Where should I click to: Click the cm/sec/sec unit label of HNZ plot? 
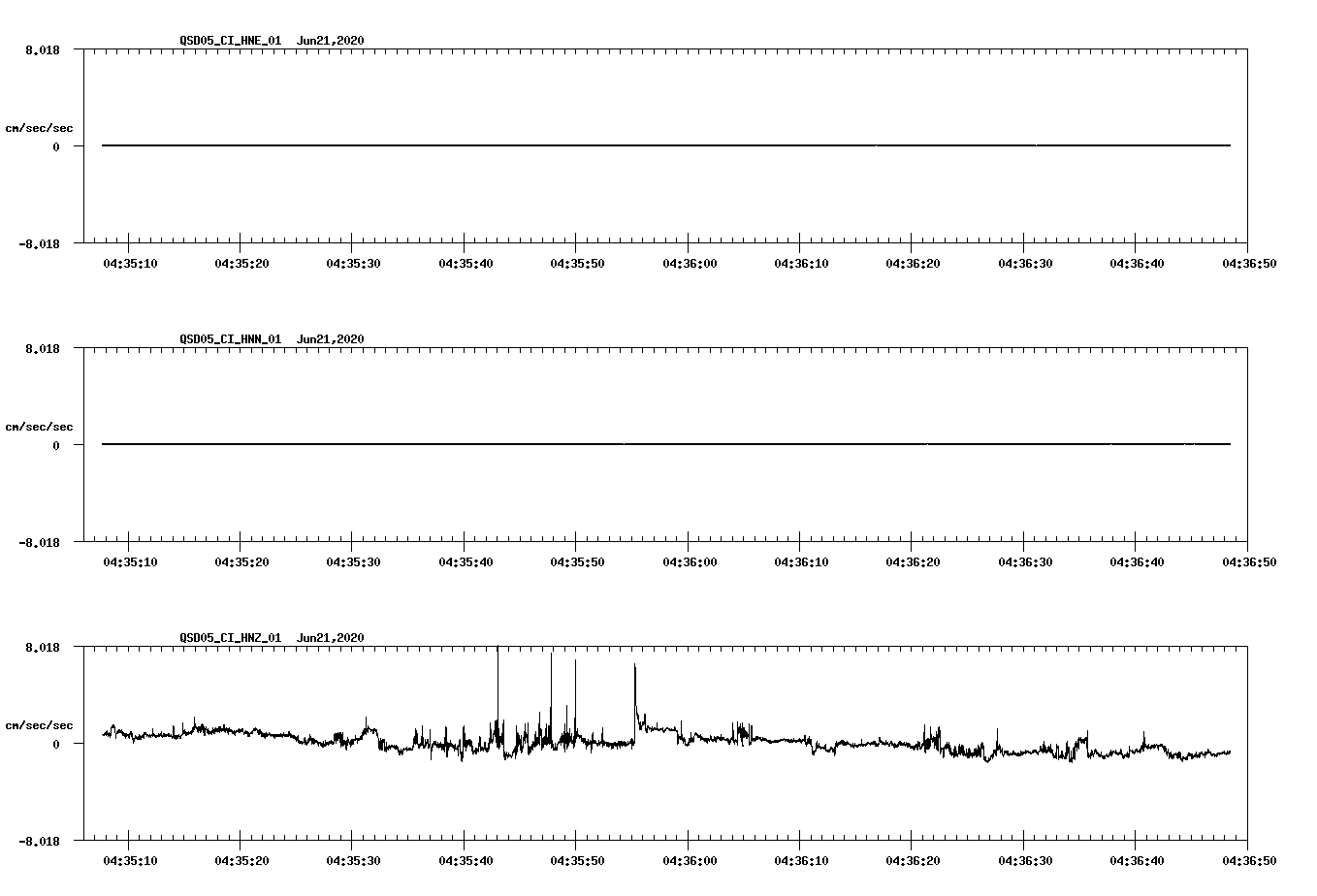[x=39, y=725]
